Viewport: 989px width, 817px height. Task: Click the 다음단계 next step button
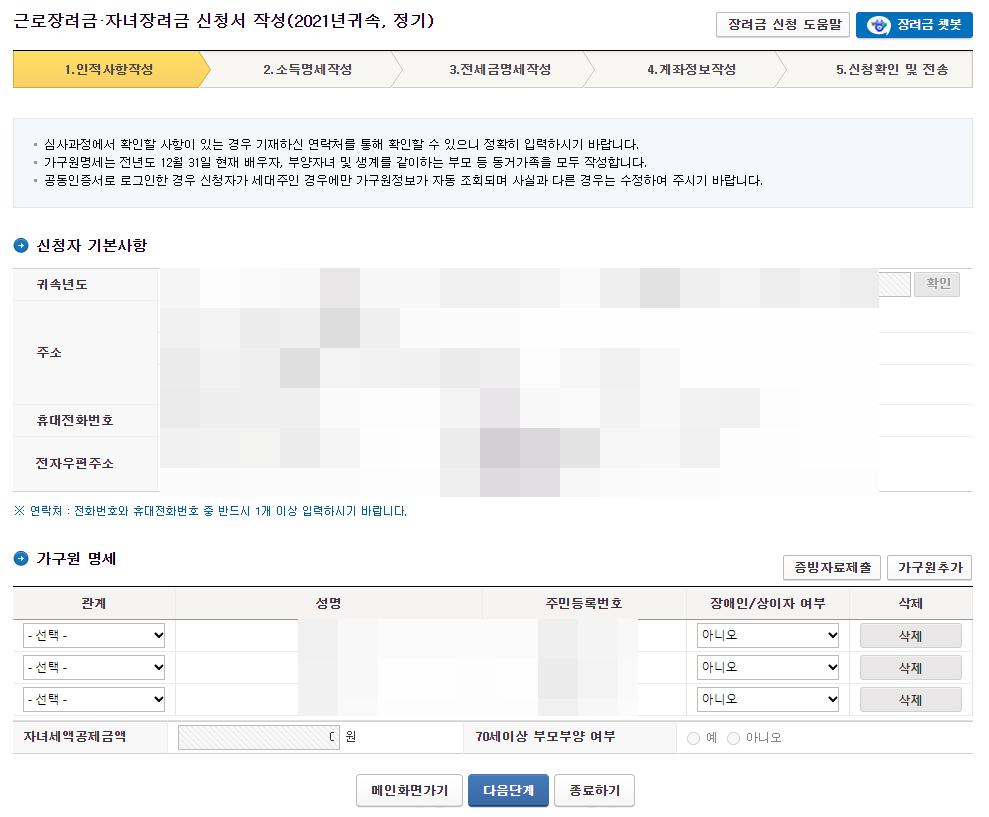(508, 790)
